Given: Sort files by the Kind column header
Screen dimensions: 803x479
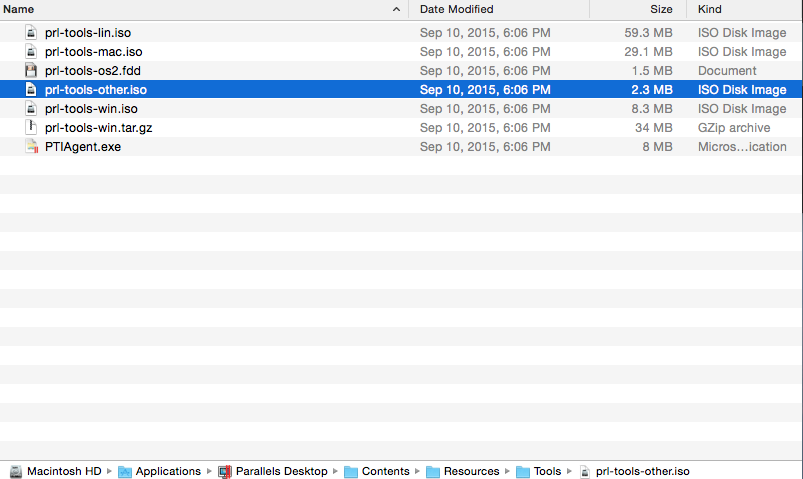Looking at the screenshot, I should click(710, 9).
